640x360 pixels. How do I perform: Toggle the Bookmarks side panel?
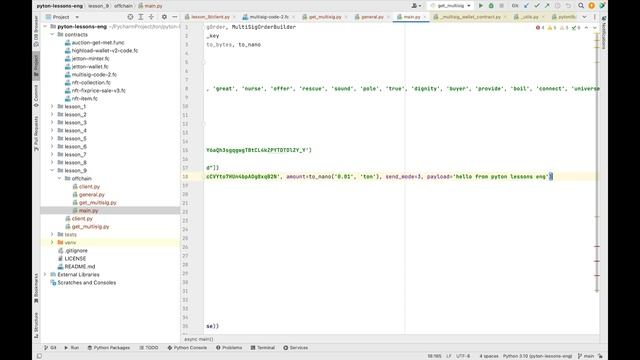coord(36,288)
